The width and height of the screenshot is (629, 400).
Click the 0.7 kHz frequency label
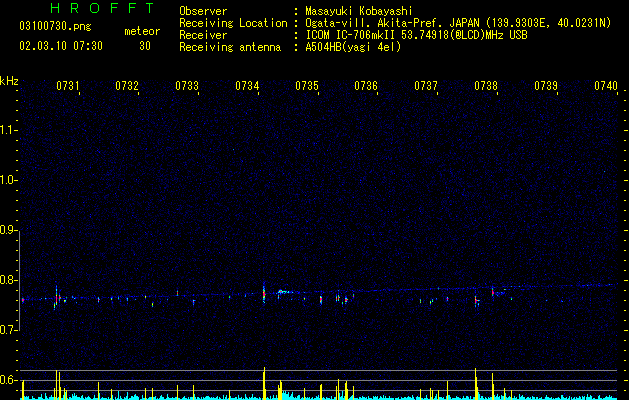tap(8, 330)
